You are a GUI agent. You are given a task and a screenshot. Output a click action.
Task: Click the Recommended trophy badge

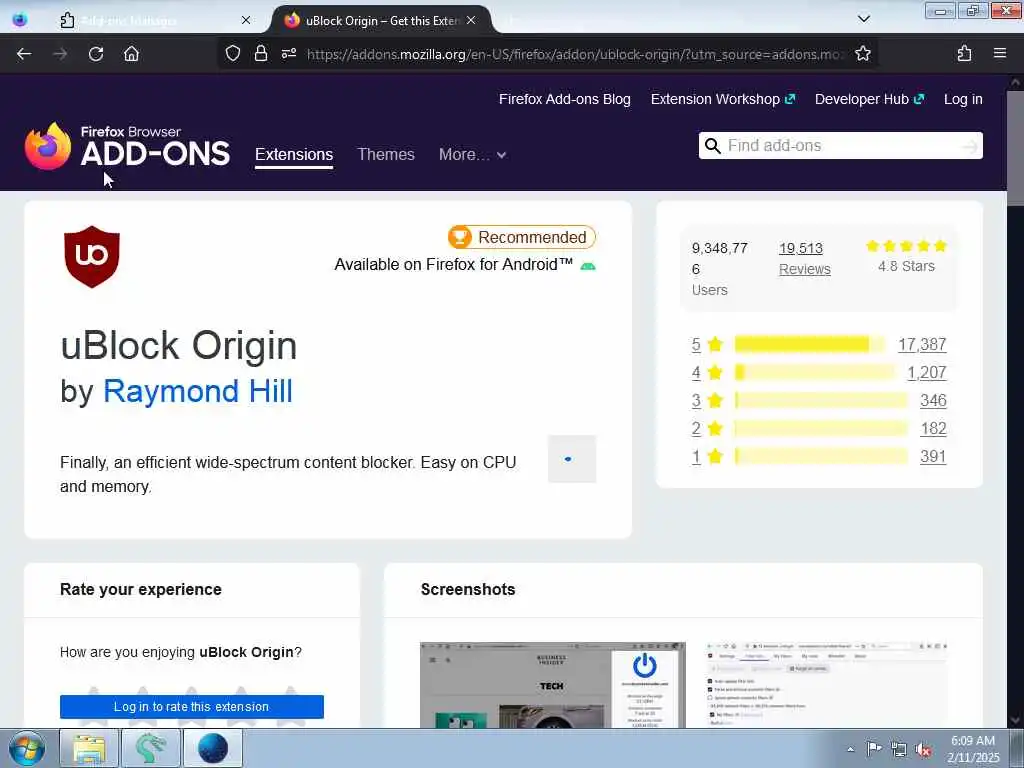tap(521, 237)
